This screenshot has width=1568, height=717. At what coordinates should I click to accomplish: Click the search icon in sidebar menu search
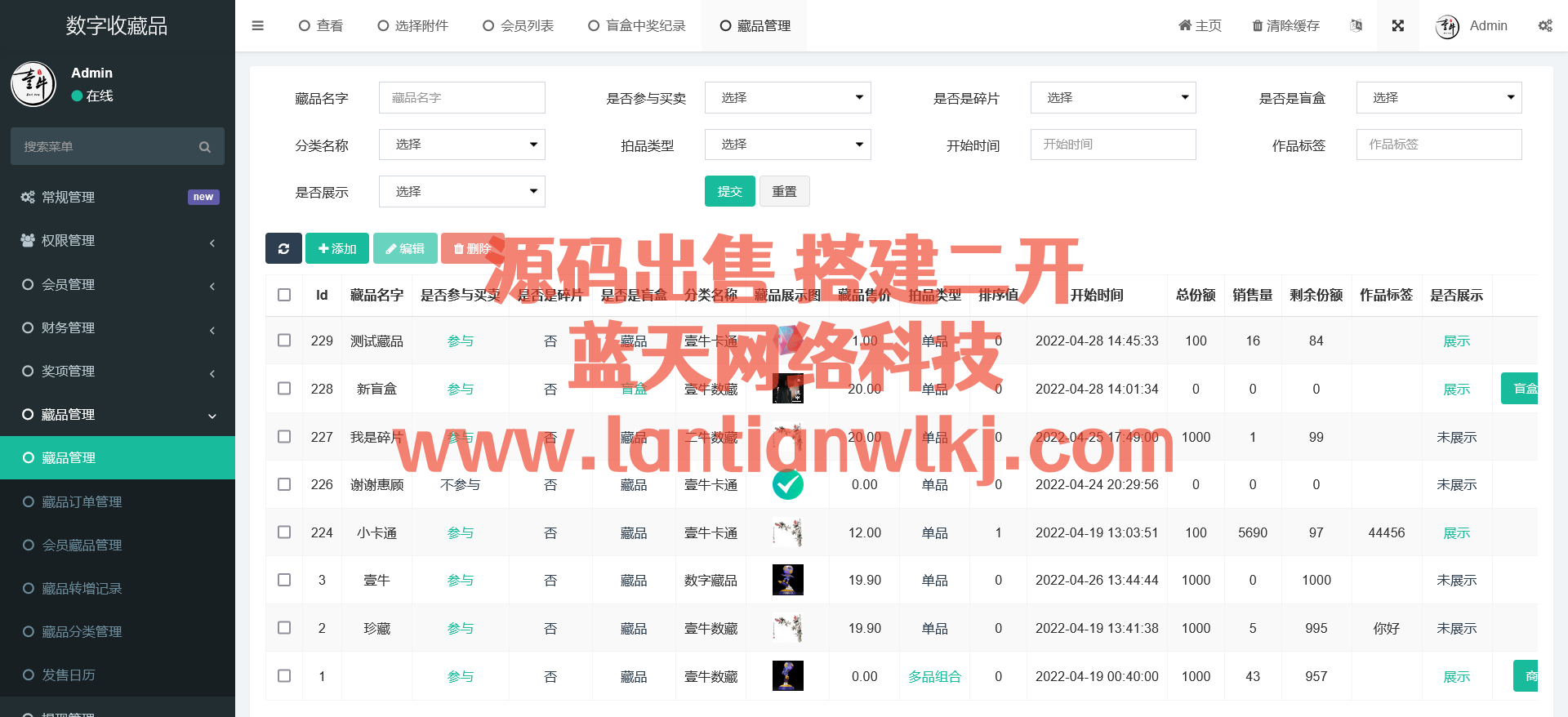pyautogui.click(x=205, y=147)
